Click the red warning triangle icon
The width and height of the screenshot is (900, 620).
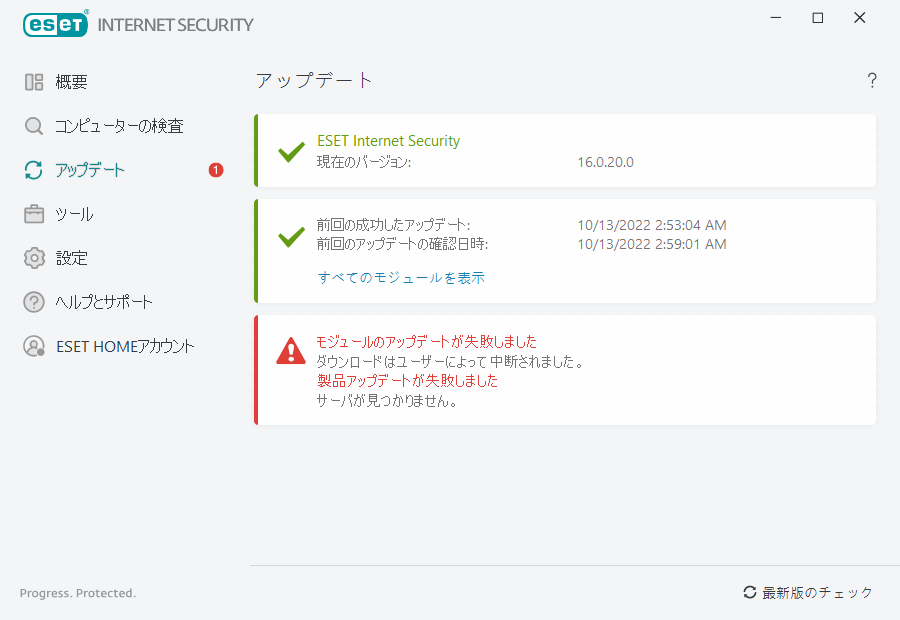click(290, 352)
